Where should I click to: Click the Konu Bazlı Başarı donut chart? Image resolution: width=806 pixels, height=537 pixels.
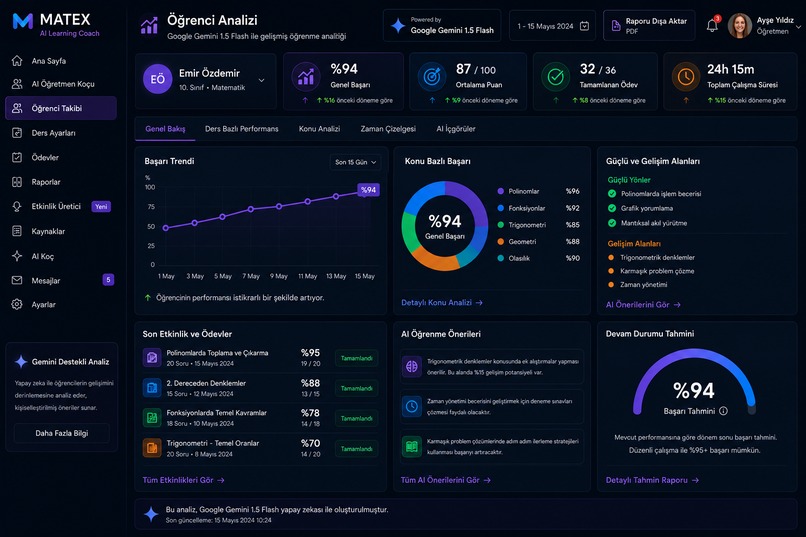[445, 226]
